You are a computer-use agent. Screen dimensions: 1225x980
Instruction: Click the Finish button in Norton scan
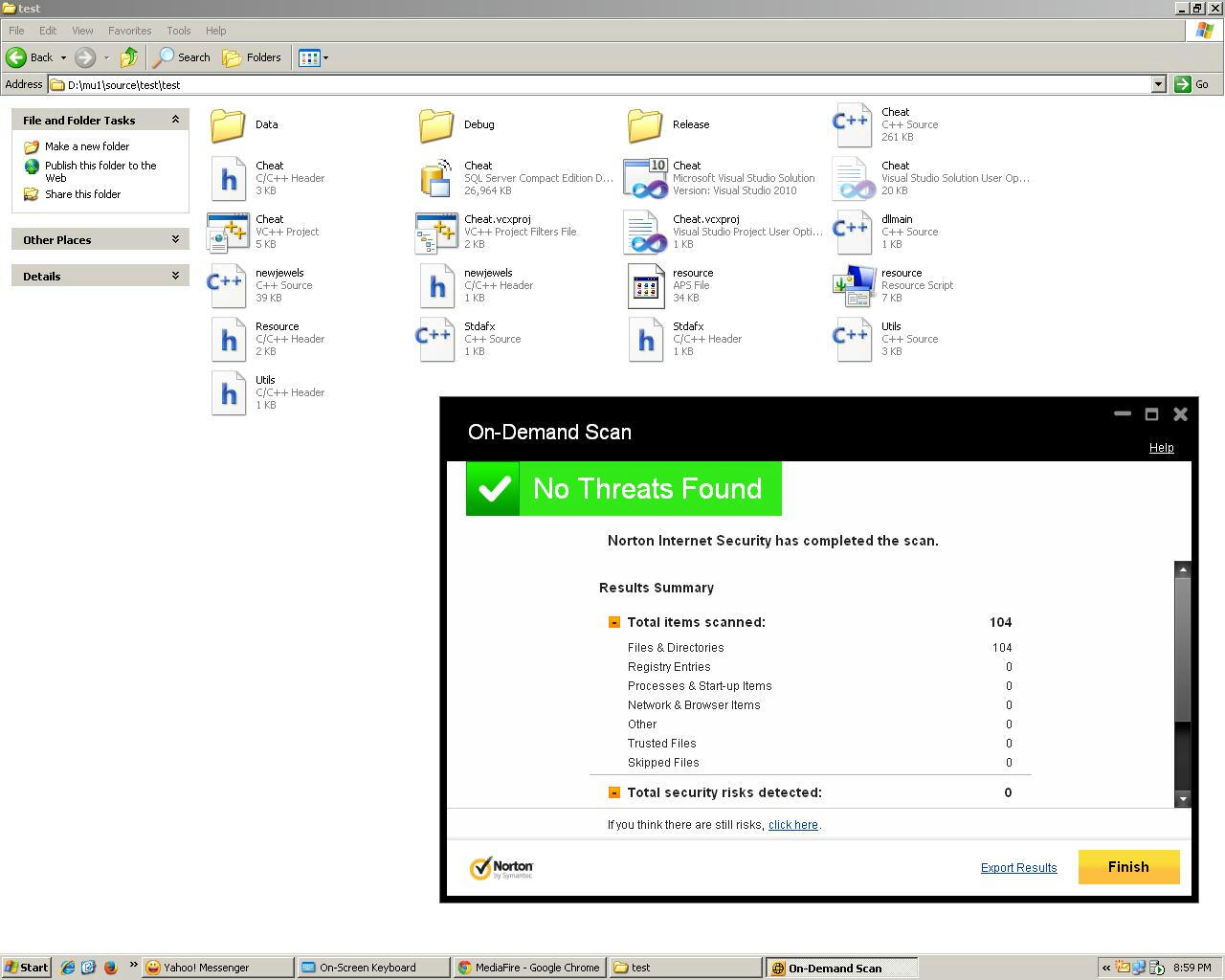pos(1128,867)
